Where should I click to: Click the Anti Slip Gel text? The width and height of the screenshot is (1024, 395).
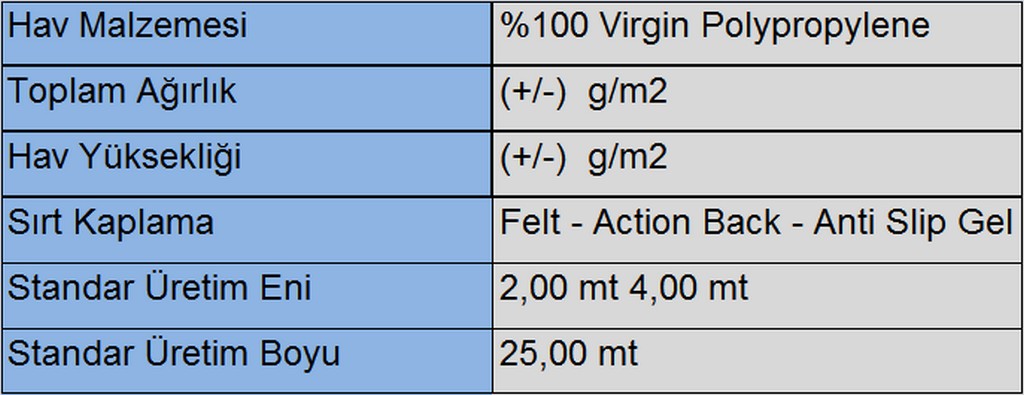point(913,223)
